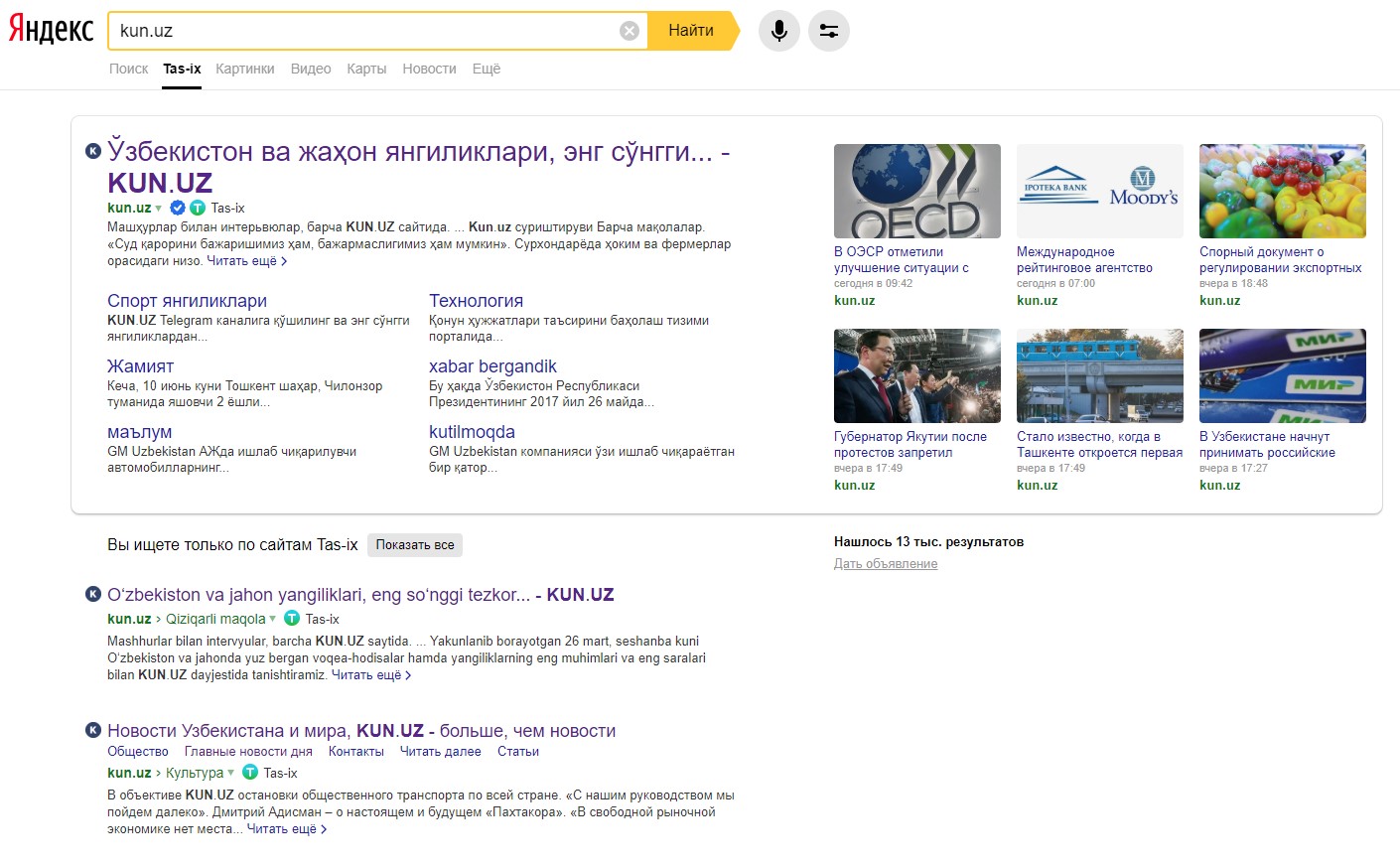Screen dimensions: 1400x868
Task: Open the Стало известно, когда в Ташкенте headline
Action: click(x=1100, y=445)
